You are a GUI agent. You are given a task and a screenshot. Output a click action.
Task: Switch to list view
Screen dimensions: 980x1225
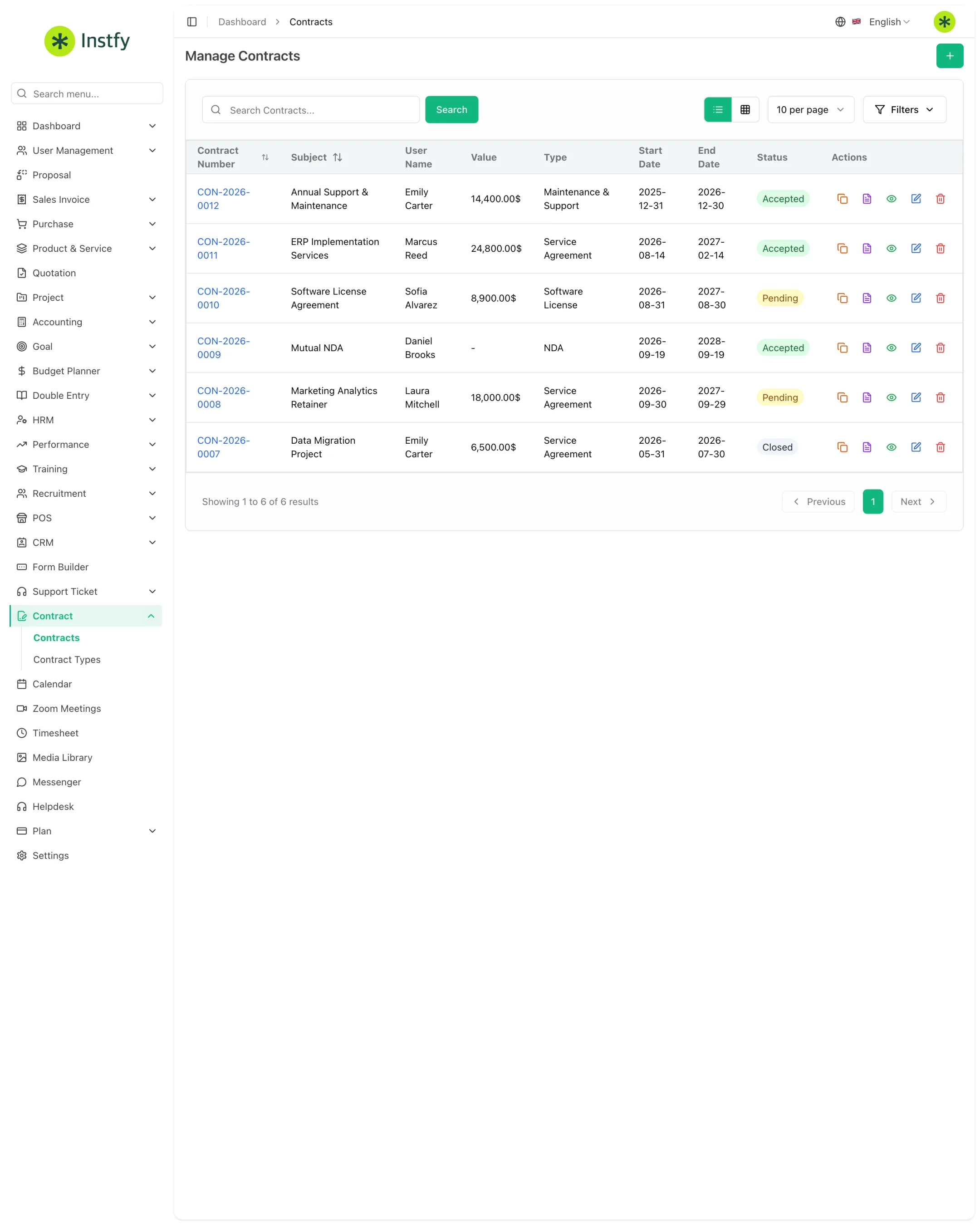coord(717,110)
